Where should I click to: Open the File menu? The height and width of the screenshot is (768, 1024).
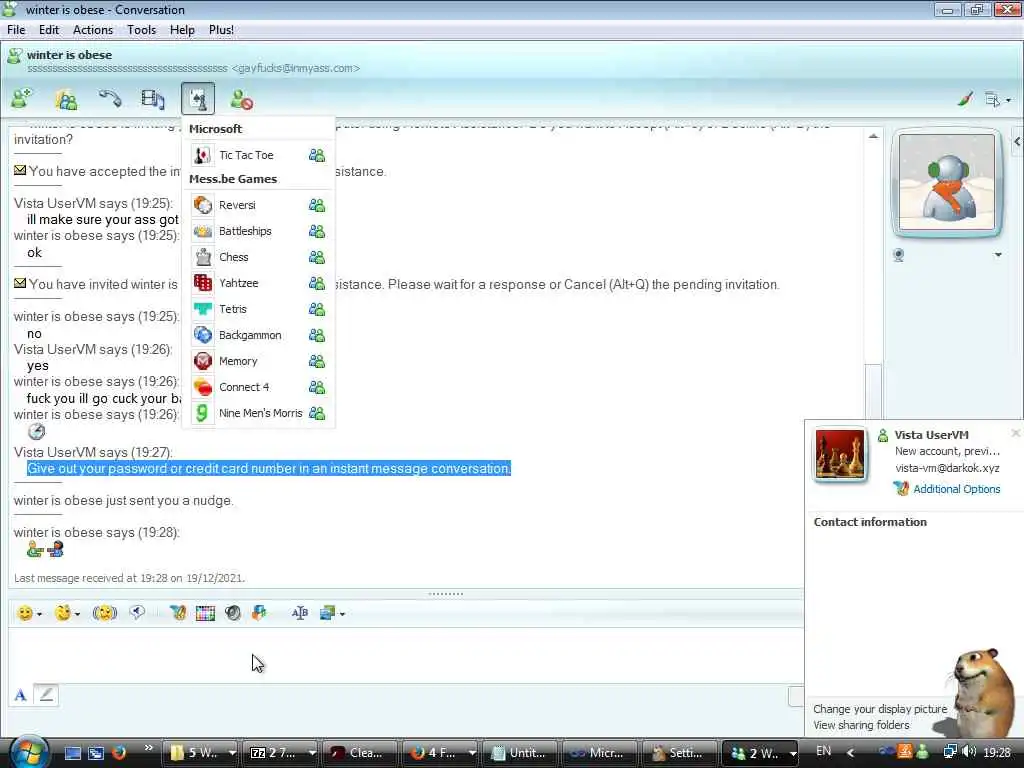pos(16,30)
